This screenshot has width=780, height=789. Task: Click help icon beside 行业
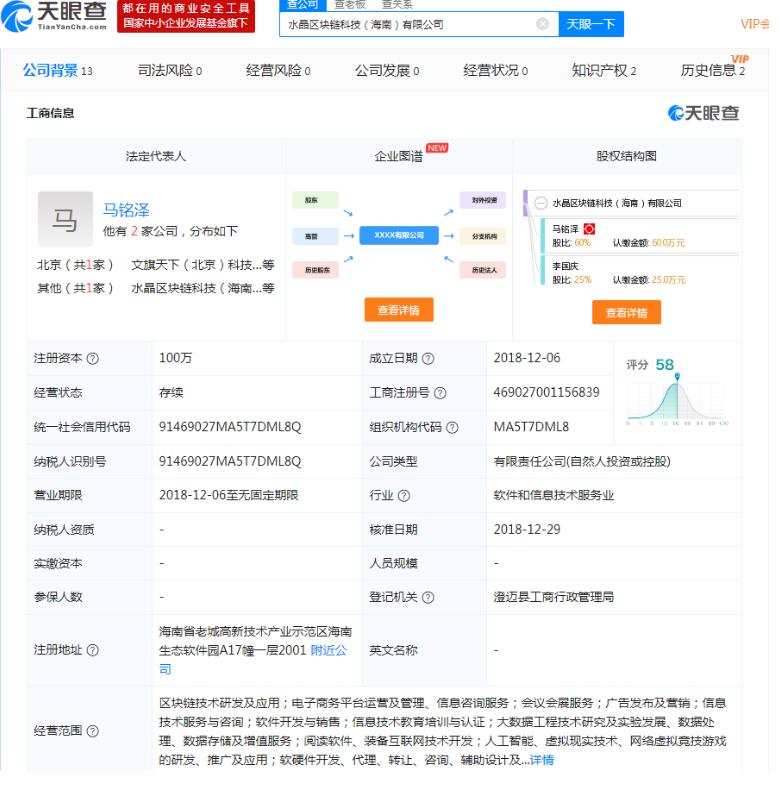pos(404,496)
